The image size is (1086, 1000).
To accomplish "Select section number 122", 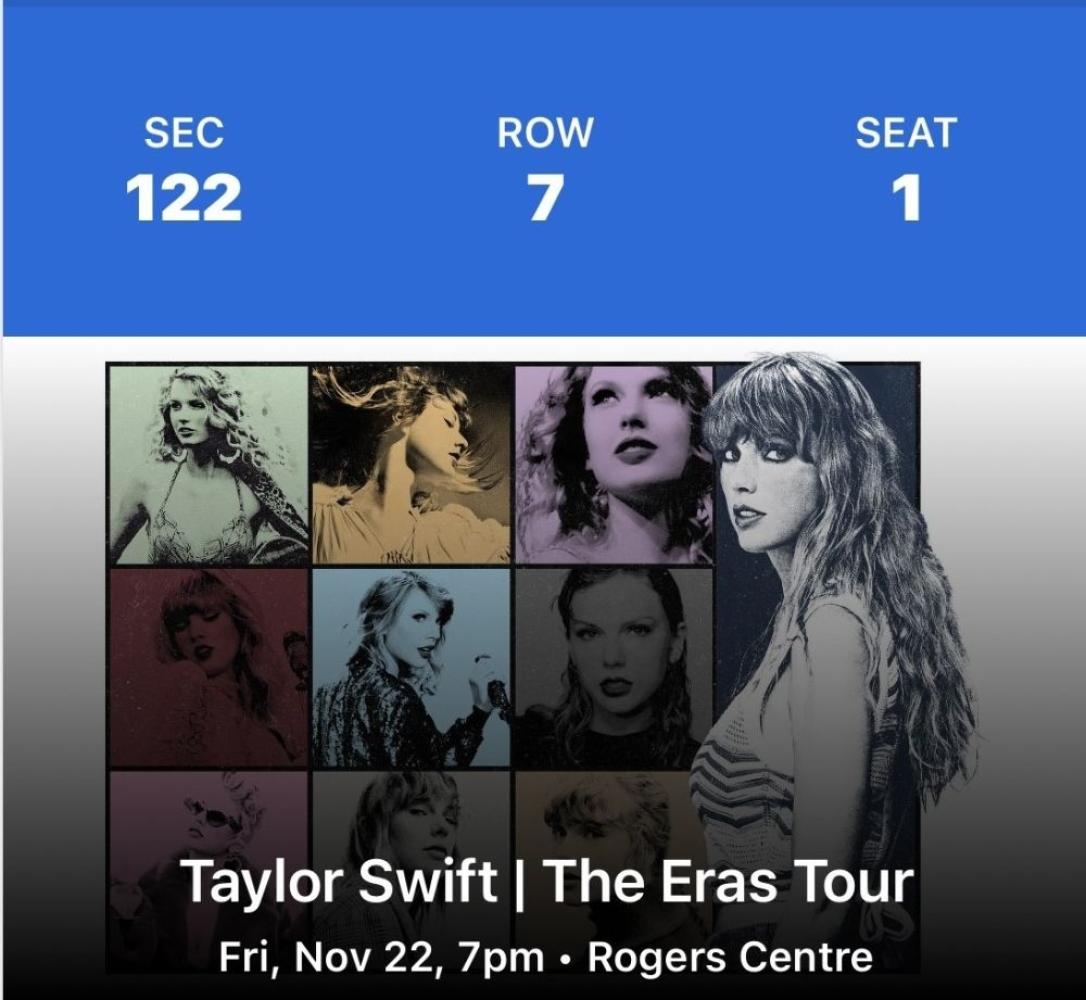I will 184,197.
